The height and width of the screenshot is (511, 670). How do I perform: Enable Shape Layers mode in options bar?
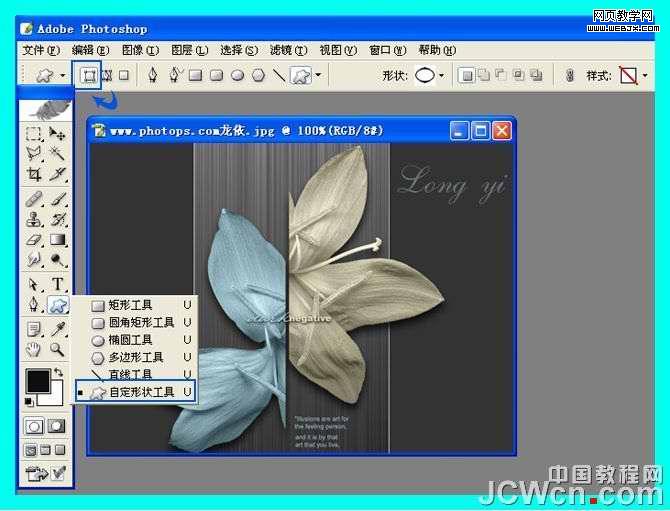[89, 76]
